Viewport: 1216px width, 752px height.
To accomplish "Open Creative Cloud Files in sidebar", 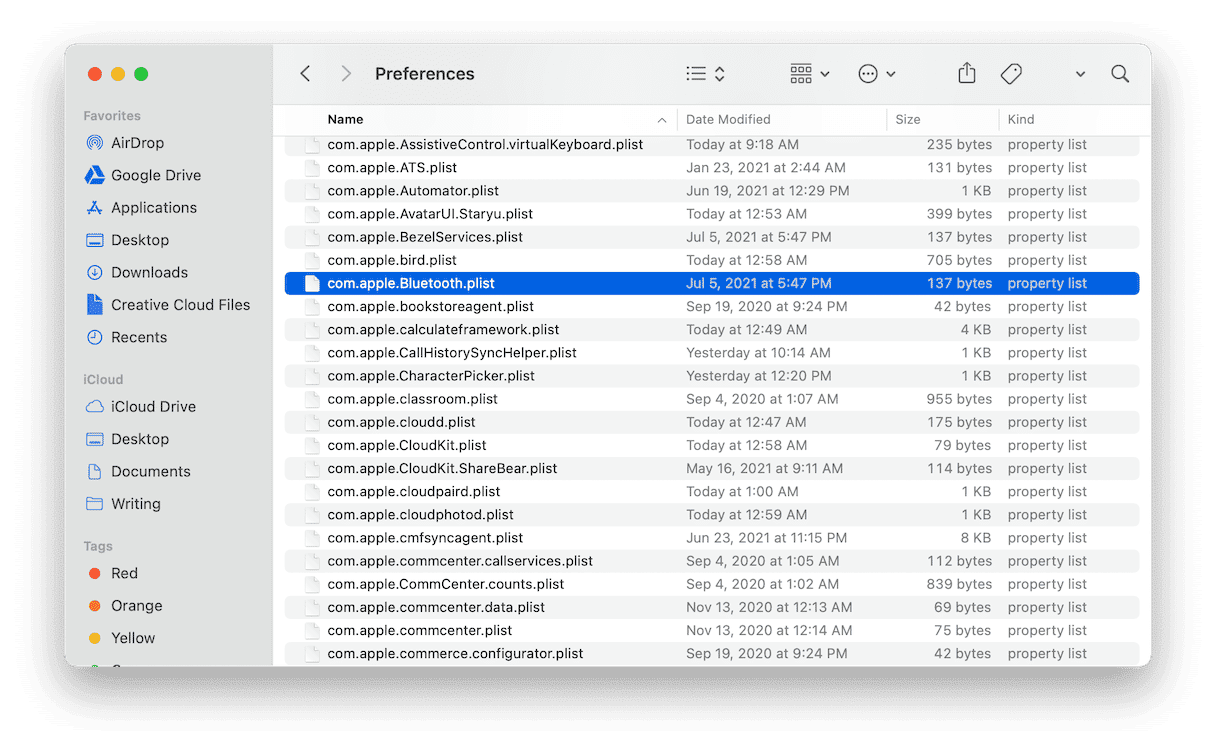I will pyautogui.click(x=180, y=305).
